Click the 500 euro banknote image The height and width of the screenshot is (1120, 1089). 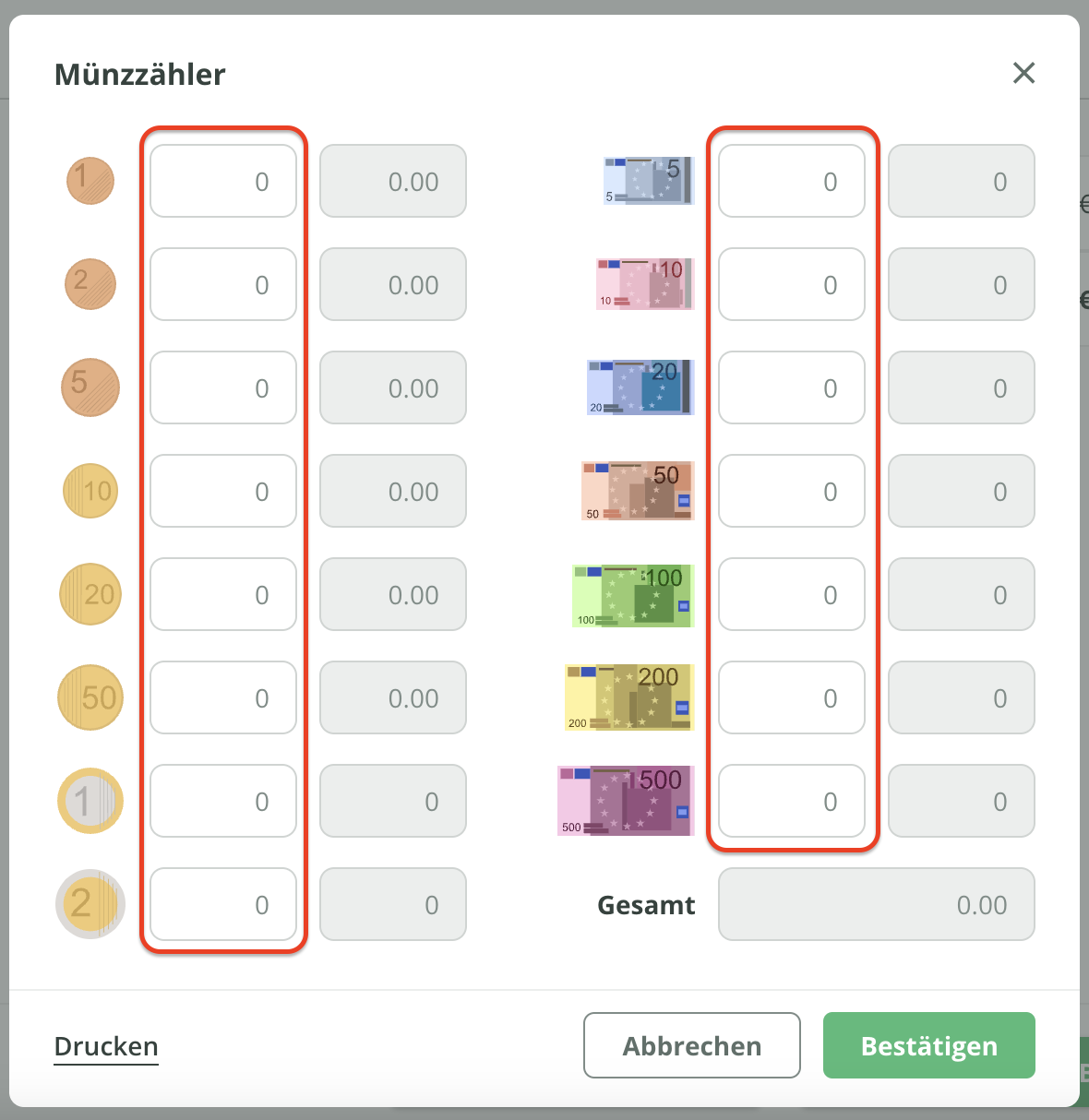pyautogui.click(x=626, y=801)
